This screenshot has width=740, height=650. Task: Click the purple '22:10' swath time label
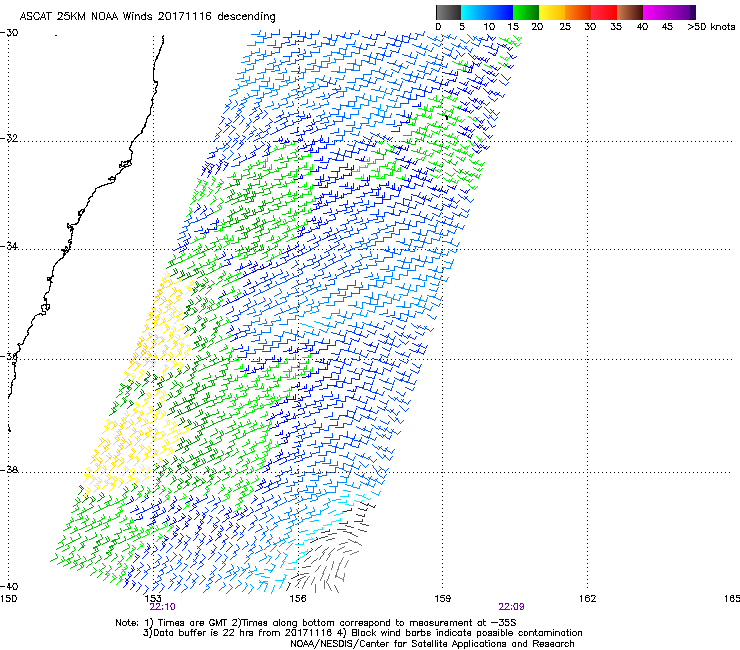[162, 607]
